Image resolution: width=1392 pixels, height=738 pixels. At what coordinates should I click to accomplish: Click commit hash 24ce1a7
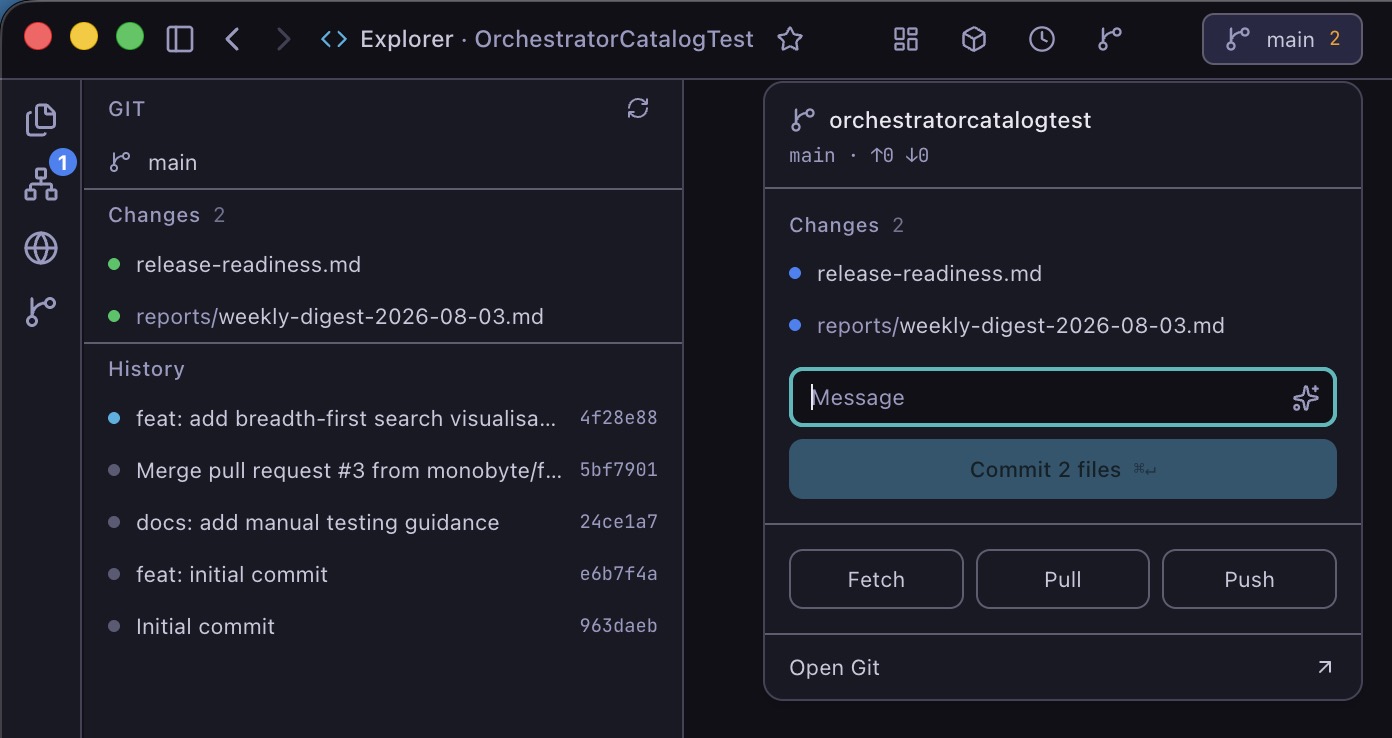[618, 522]
